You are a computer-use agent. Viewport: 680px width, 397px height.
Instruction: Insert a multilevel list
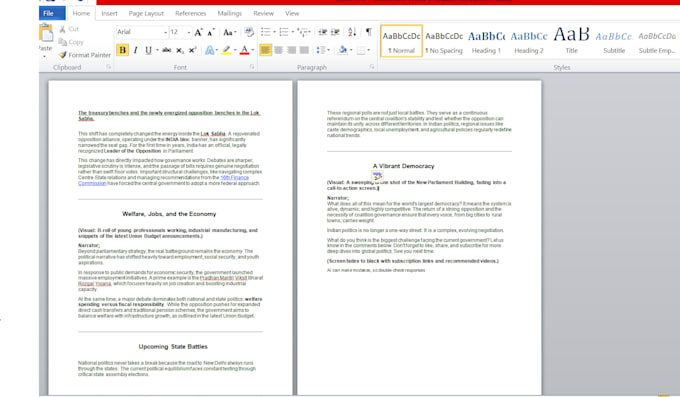(303, 32)
